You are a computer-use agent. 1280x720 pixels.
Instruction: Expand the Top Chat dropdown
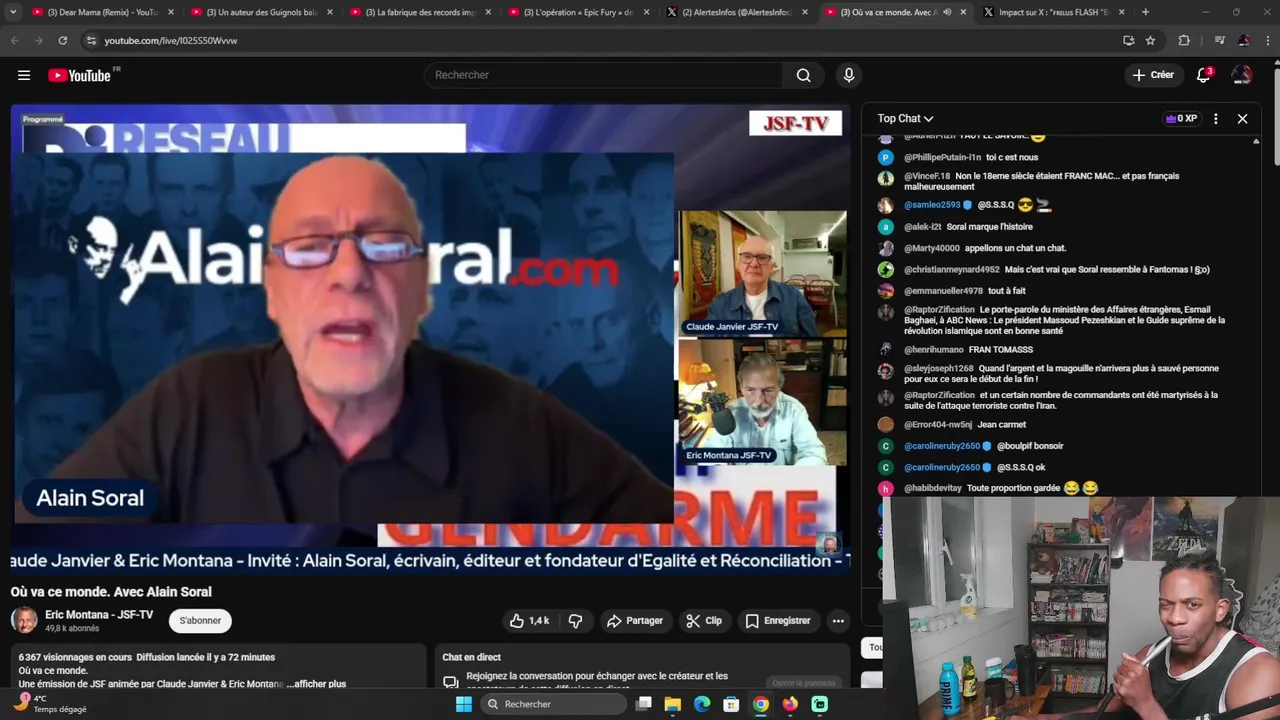coord(905,118)
